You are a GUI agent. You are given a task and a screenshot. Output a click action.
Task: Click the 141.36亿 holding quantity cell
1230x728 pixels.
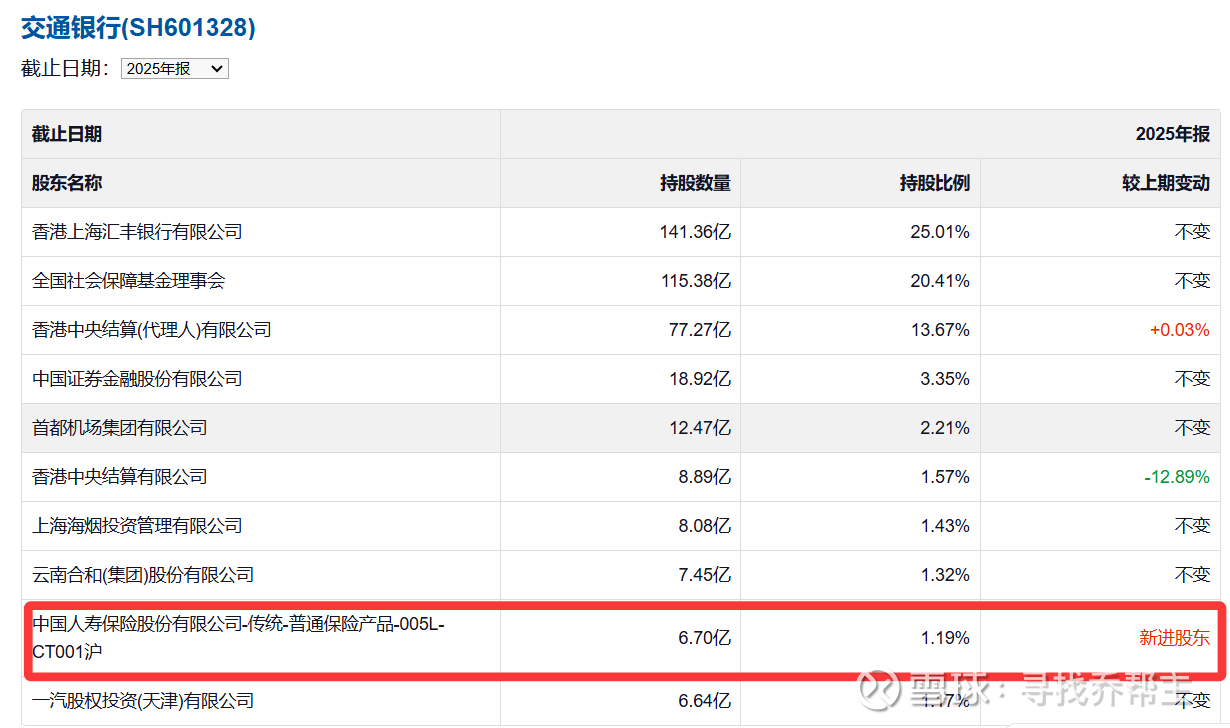click(x=695, y=232)
